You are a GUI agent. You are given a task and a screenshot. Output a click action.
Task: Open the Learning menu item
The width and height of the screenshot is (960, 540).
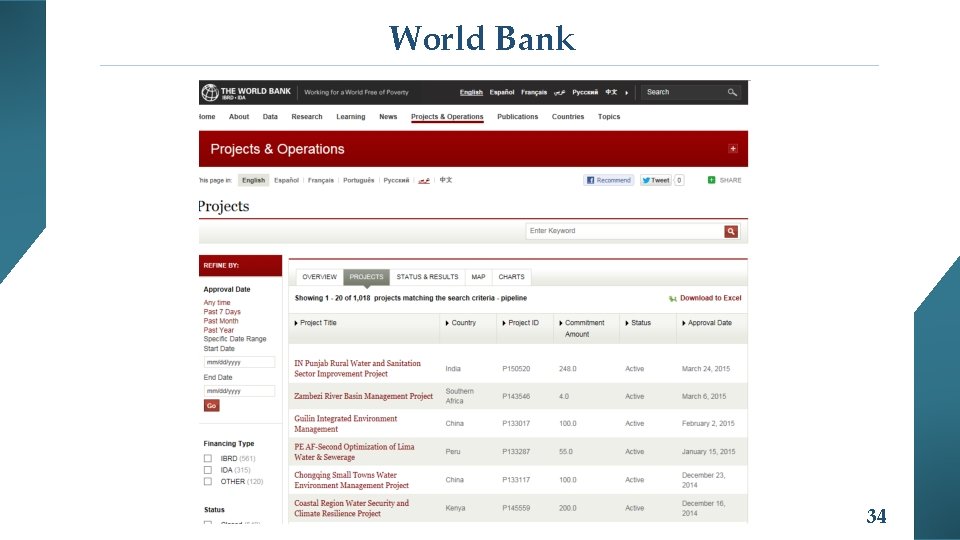point(351,117)
